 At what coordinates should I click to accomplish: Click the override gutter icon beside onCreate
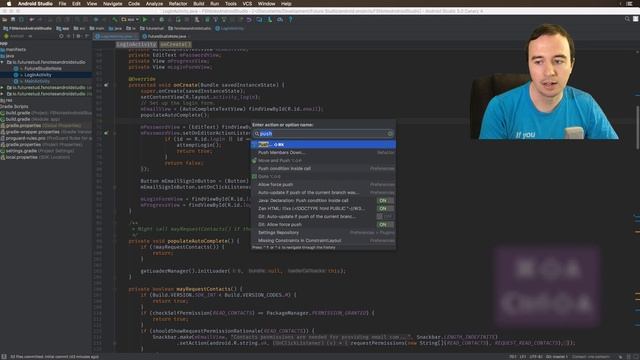[x=106, y=85]
